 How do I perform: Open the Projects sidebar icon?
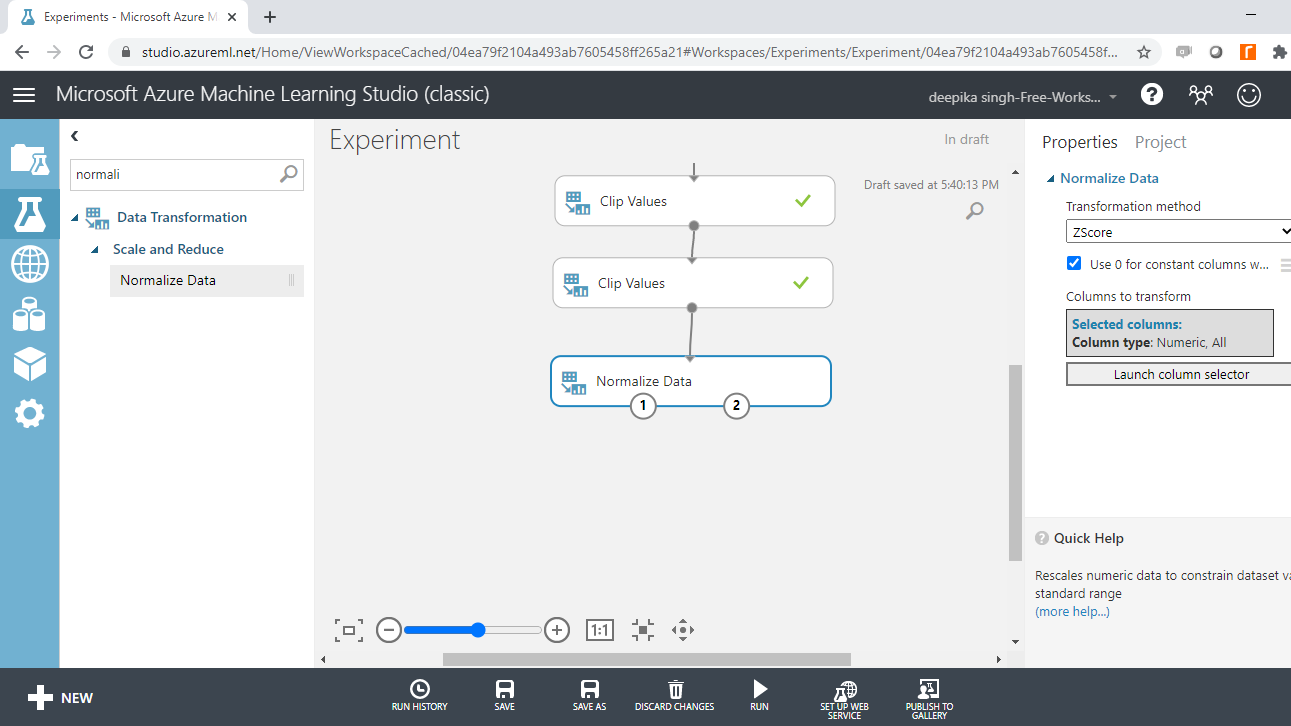point(29,160)
